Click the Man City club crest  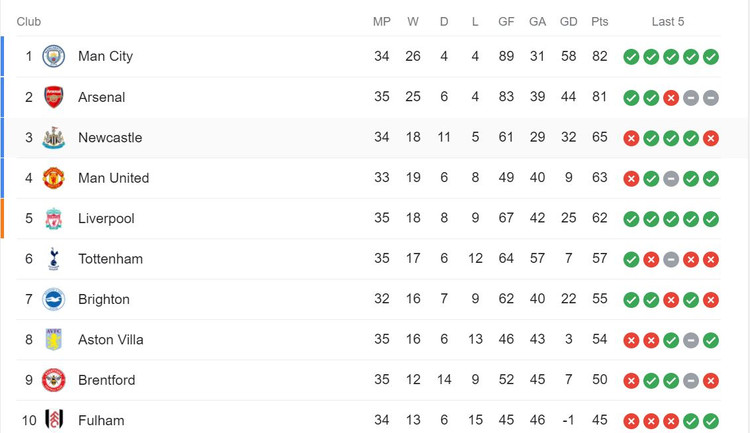(54, 56)
